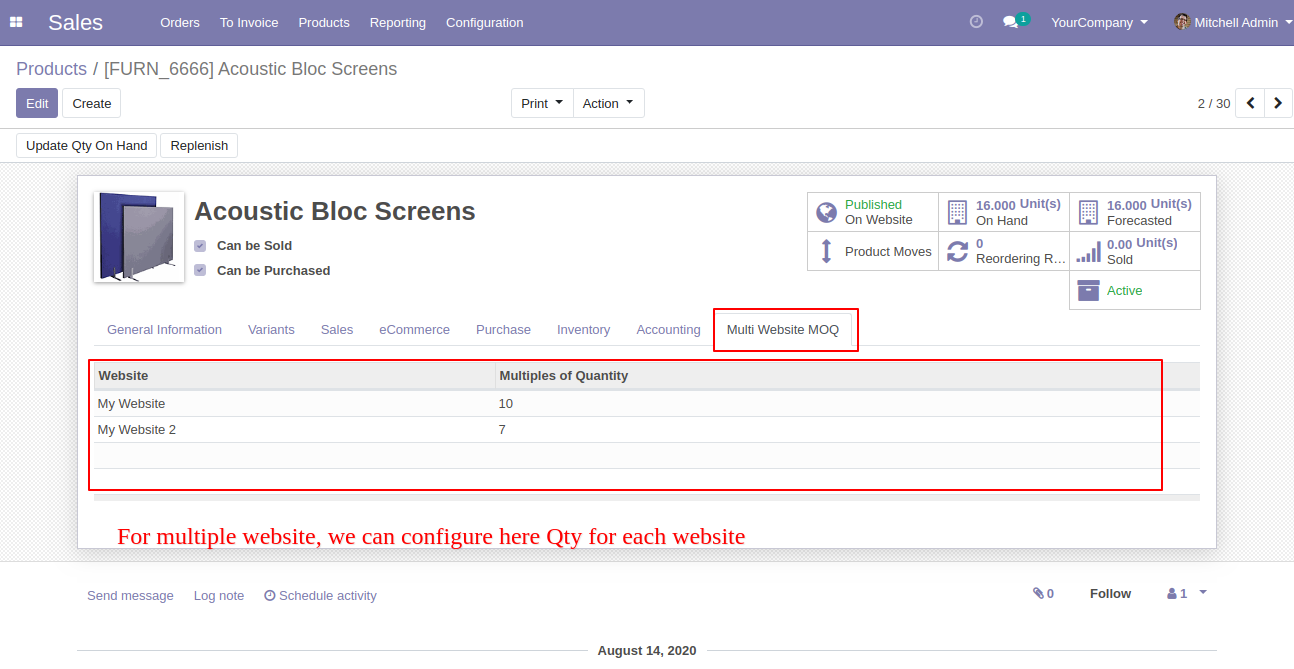Click the Acoustic Bloc Screens product image

tap(139, 237)
